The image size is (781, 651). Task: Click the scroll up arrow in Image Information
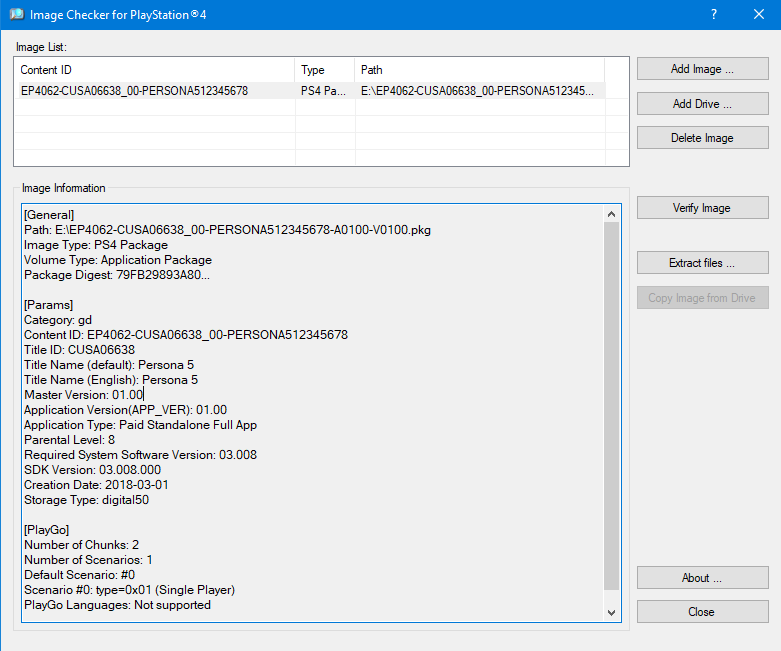tap(611, 213)
